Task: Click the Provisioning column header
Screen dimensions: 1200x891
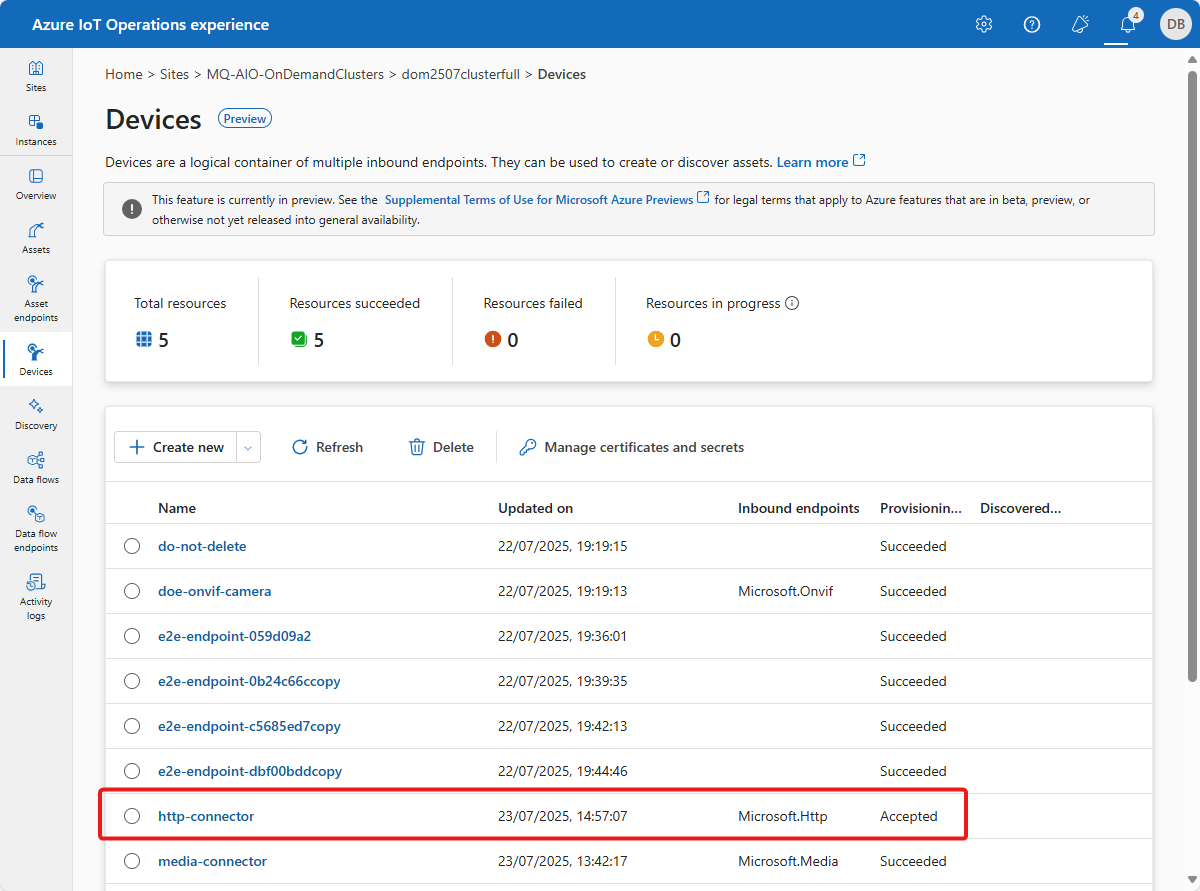Action: click(x=921, y=508)
